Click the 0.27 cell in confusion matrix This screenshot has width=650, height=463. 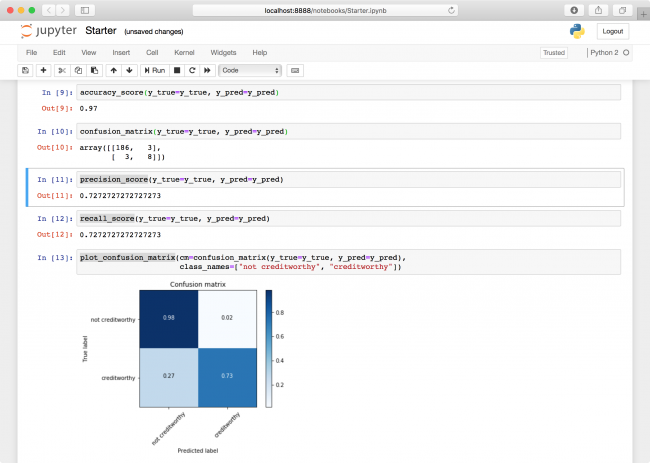pyautogui.click(x=169, y=376)
